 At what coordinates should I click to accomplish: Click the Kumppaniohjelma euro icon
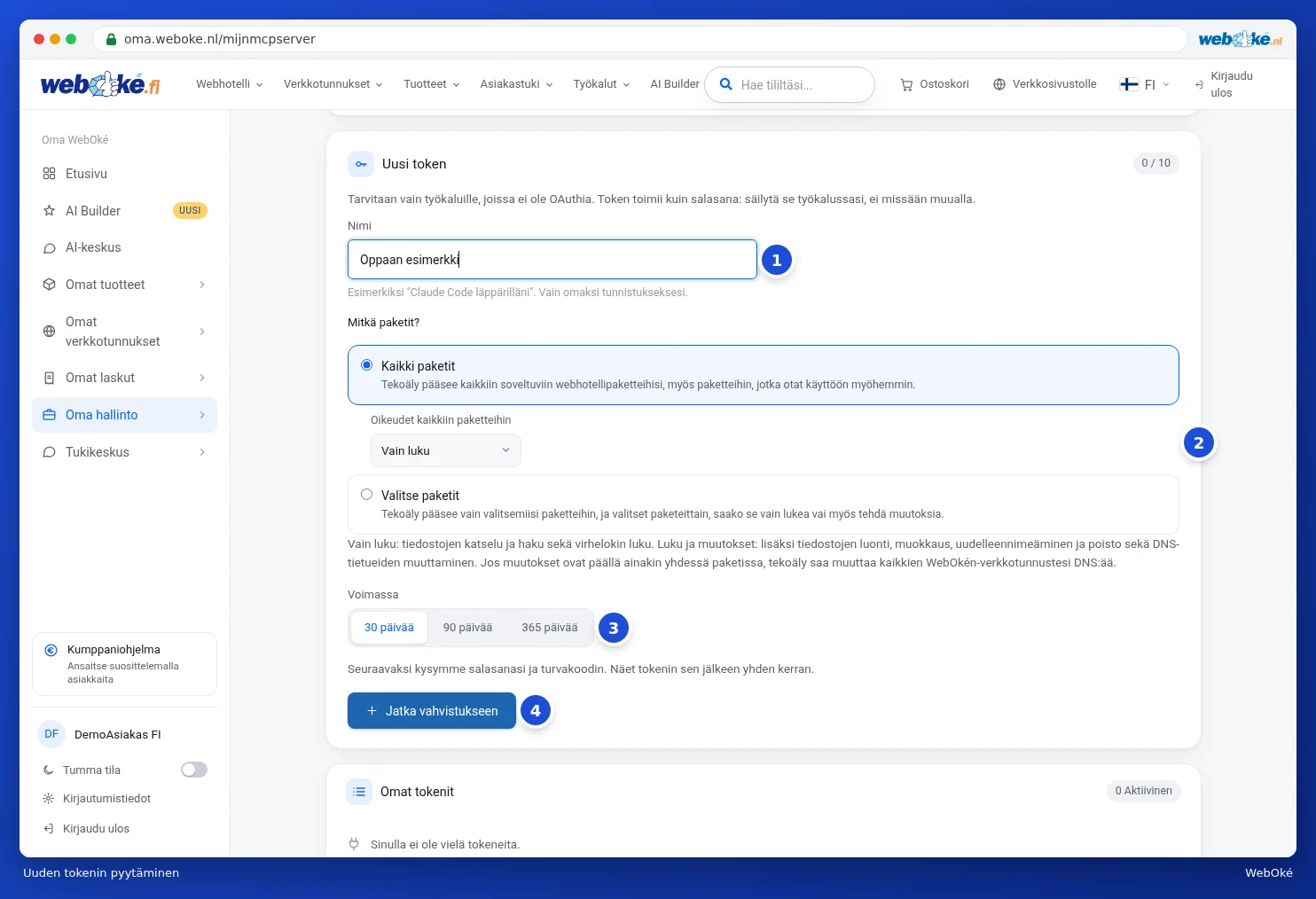tap(51, 650)
